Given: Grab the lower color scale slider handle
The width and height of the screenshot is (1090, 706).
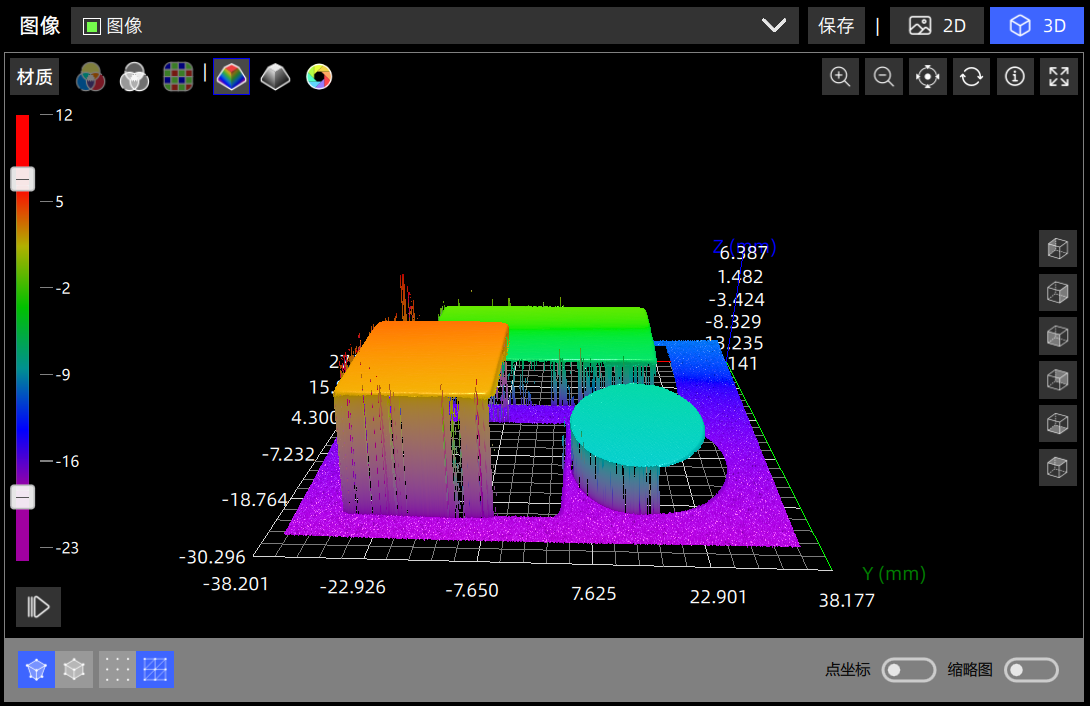Looking at the screenshot, I should (23, 497).
